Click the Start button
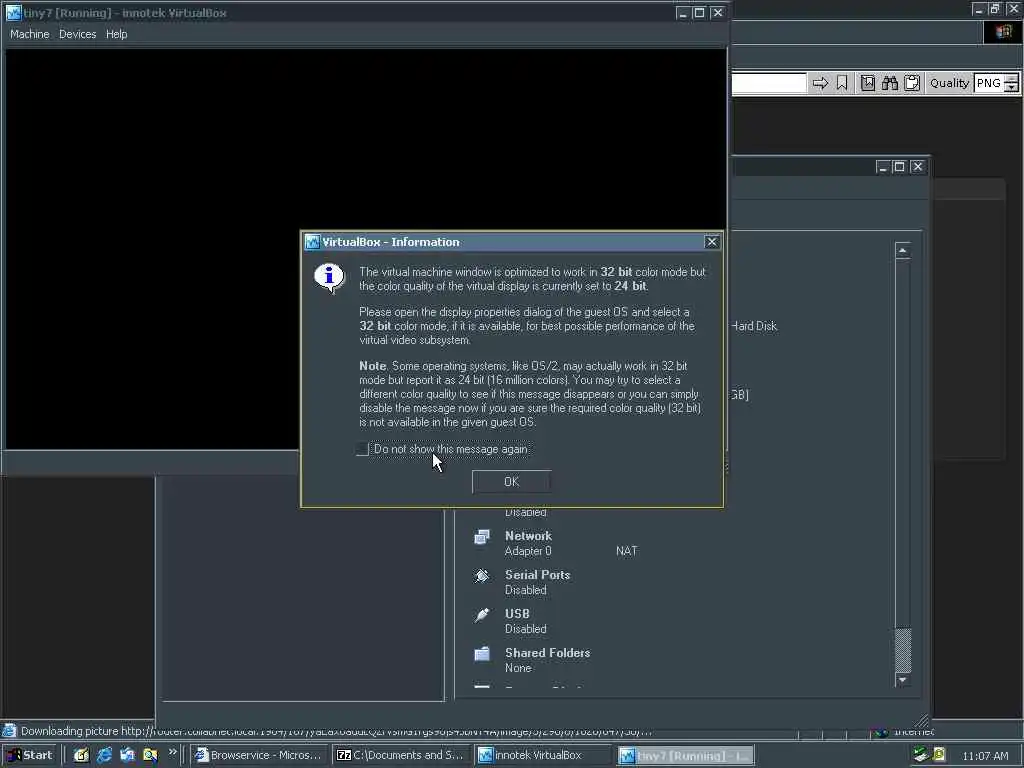 [x=30, y=755]
